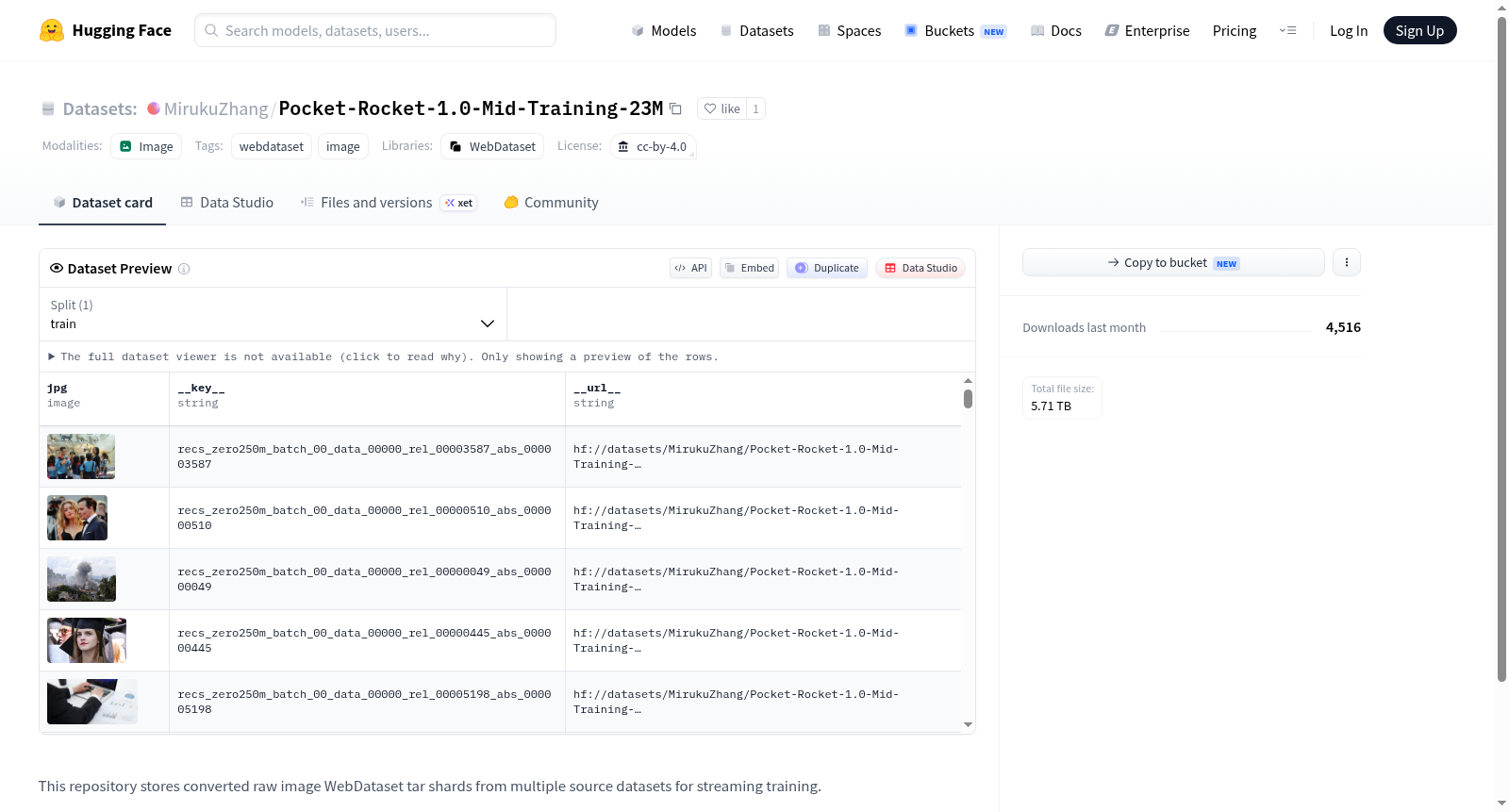Open Datasets in top navigation

(x=756, y=30)
